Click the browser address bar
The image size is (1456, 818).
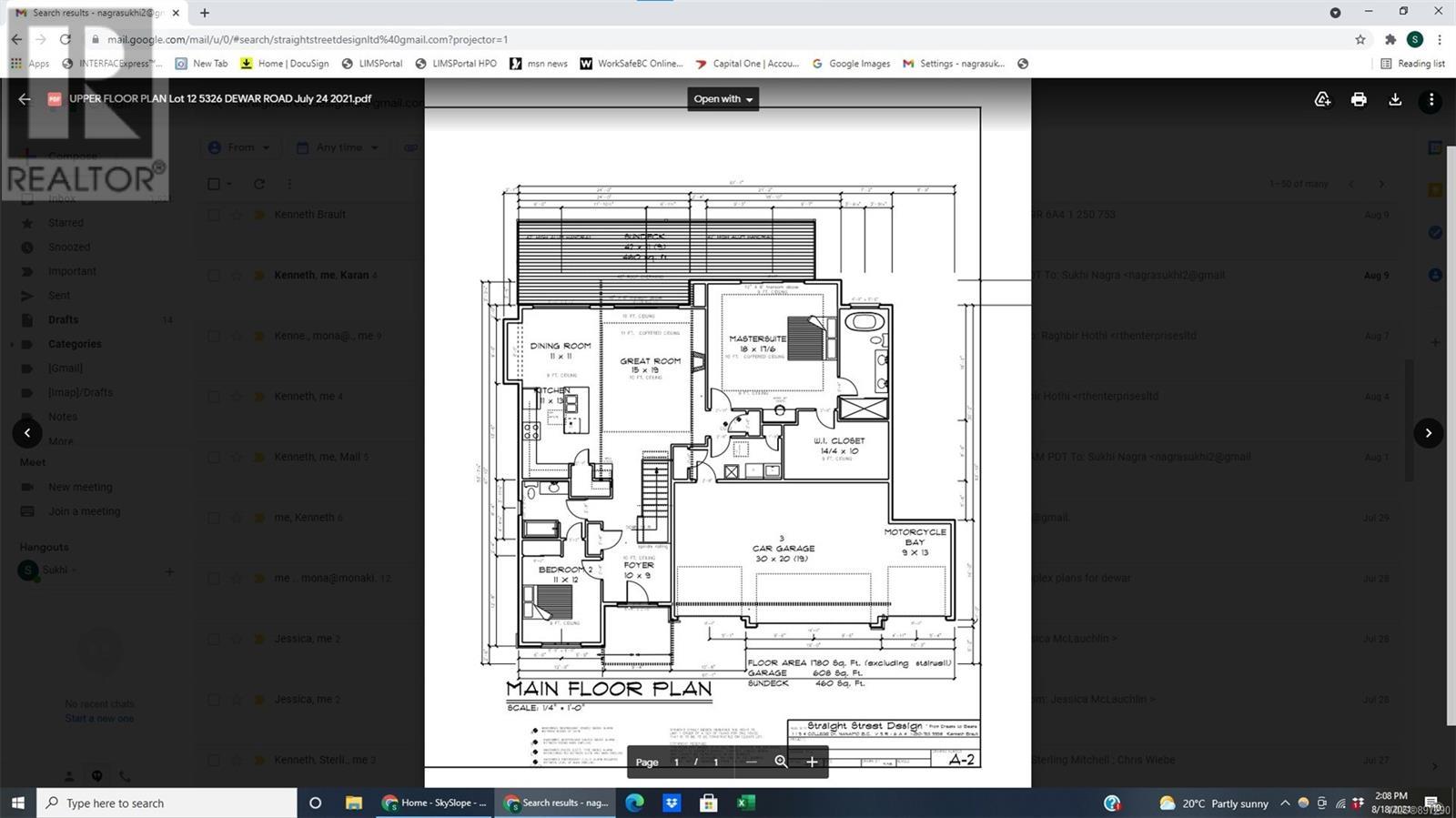coord(719,39)
